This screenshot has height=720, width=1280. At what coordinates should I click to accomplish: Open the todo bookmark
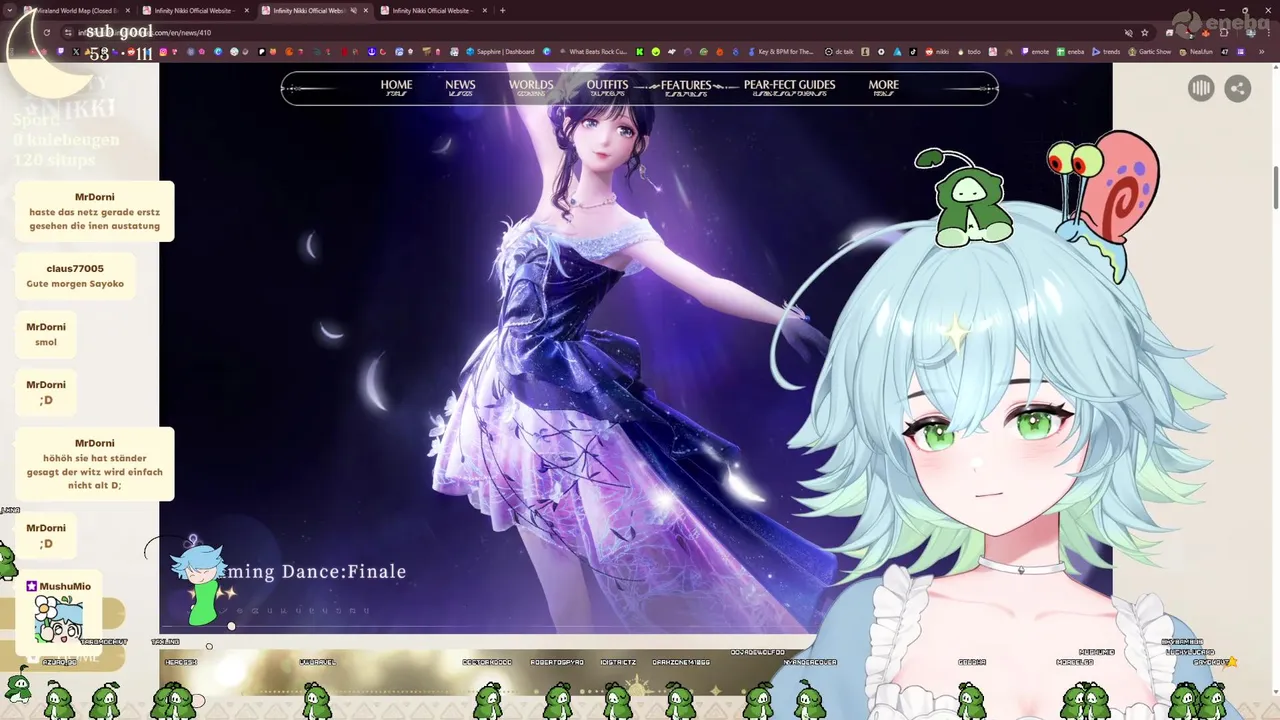(x=969, y=51)
